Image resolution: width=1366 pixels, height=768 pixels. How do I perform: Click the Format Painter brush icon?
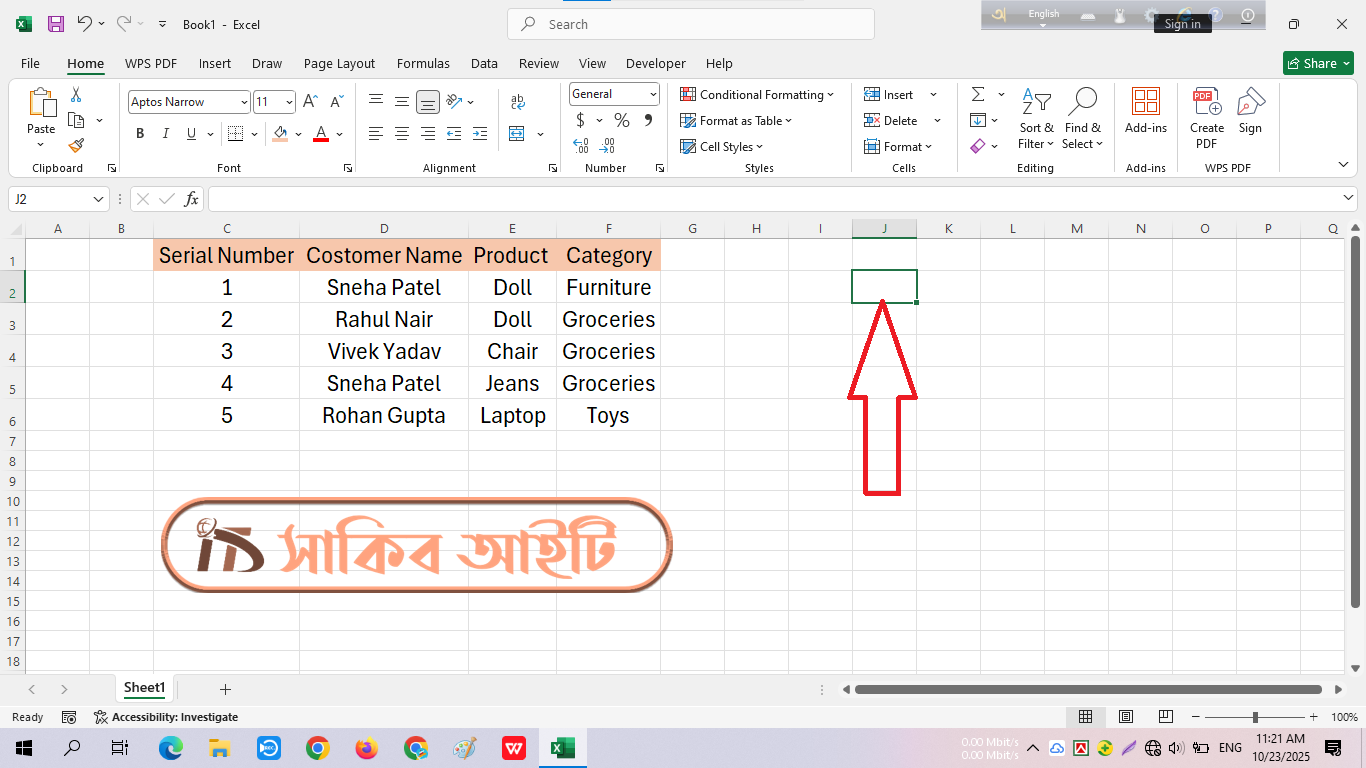[x=76, y=146]
